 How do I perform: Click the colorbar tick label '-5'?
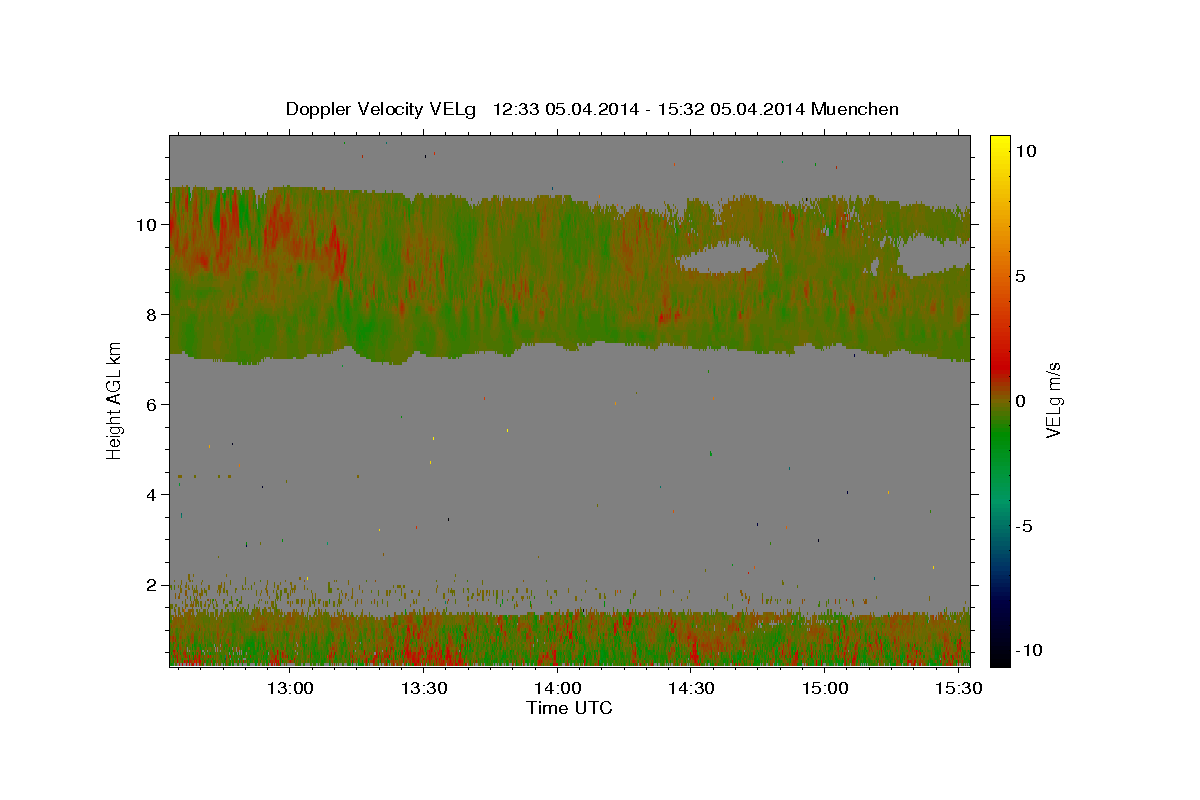[x=1024, y=526]
